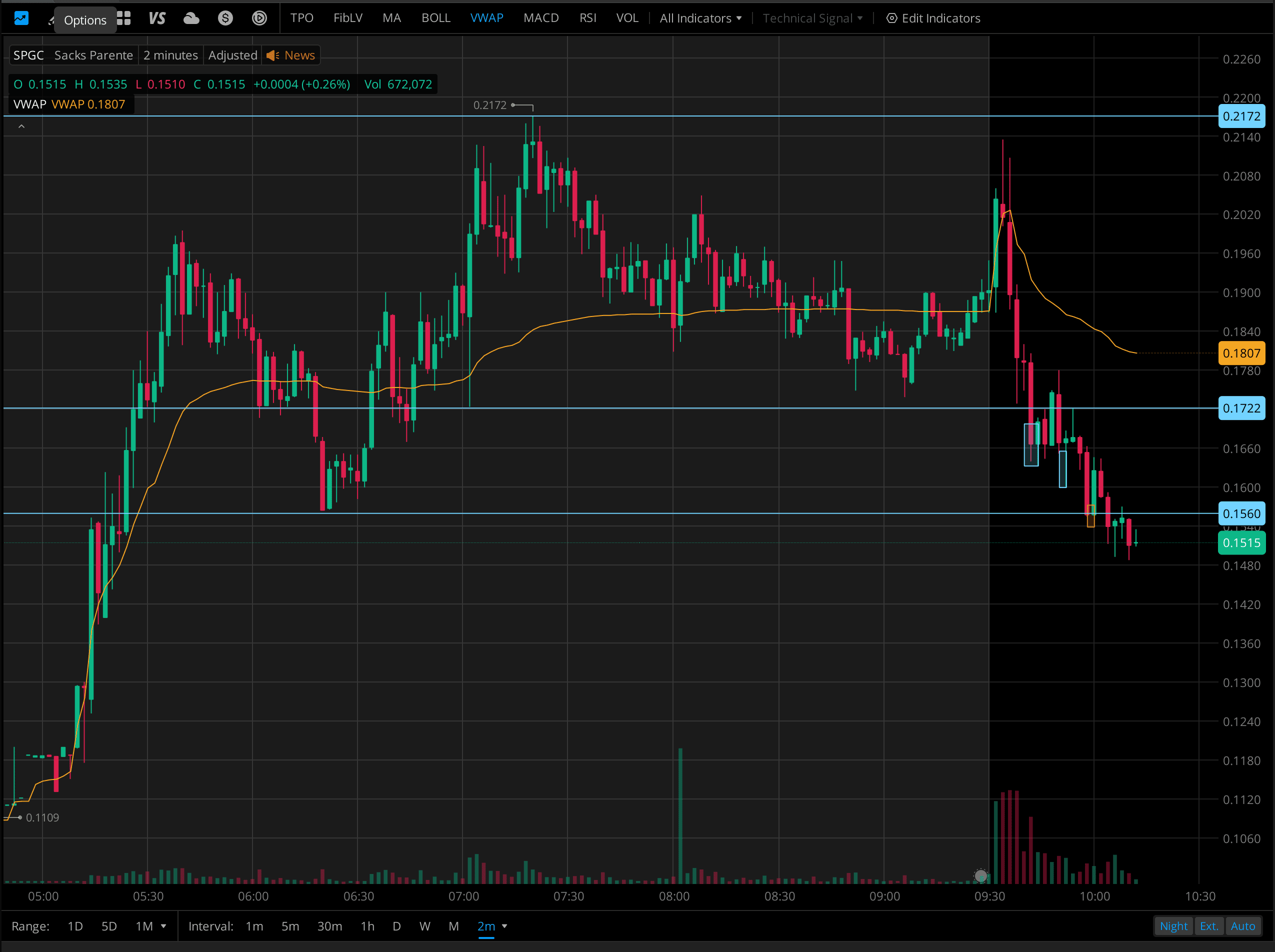Click the blue chart type icon
The height and width of the screenshot is (952, 1275).
pos(21,18)
